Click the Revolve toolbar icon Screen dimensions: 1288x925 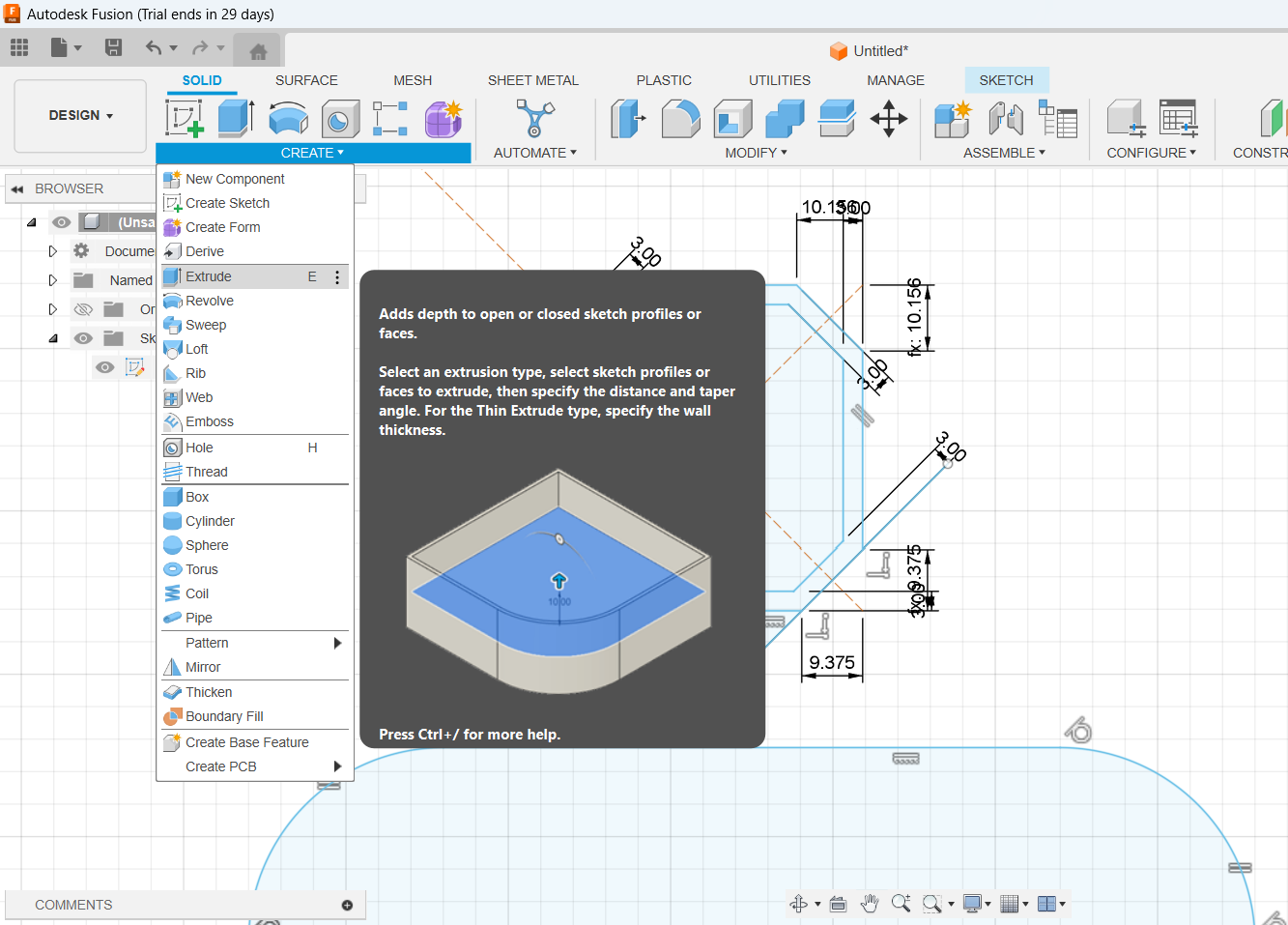(288, 119)
